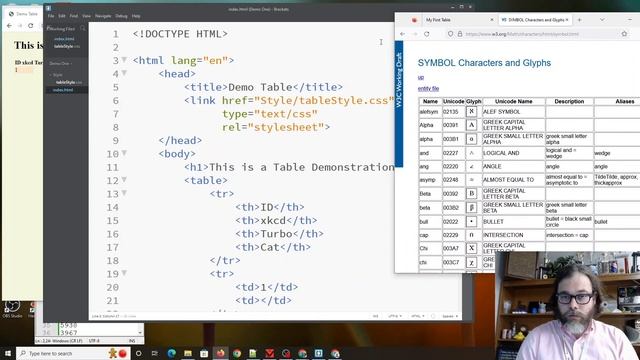Screen dimensions: 640x360
Task: Click the Cortana circle icon on taskbar
Action: pyautogui.click(x=138, y=353)
